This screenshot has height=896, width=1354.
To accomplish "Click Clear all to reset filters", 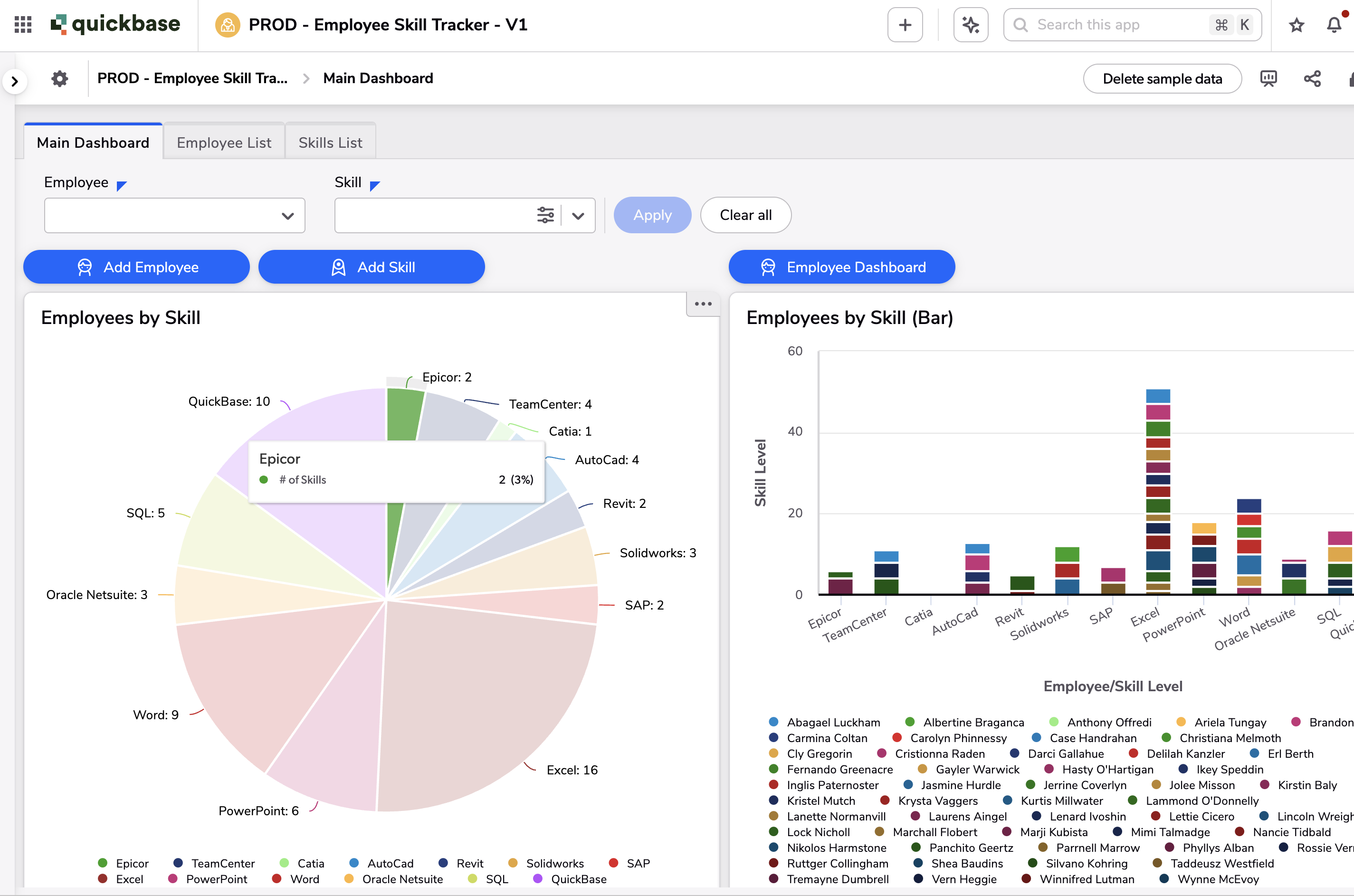I will coord(745,215).
